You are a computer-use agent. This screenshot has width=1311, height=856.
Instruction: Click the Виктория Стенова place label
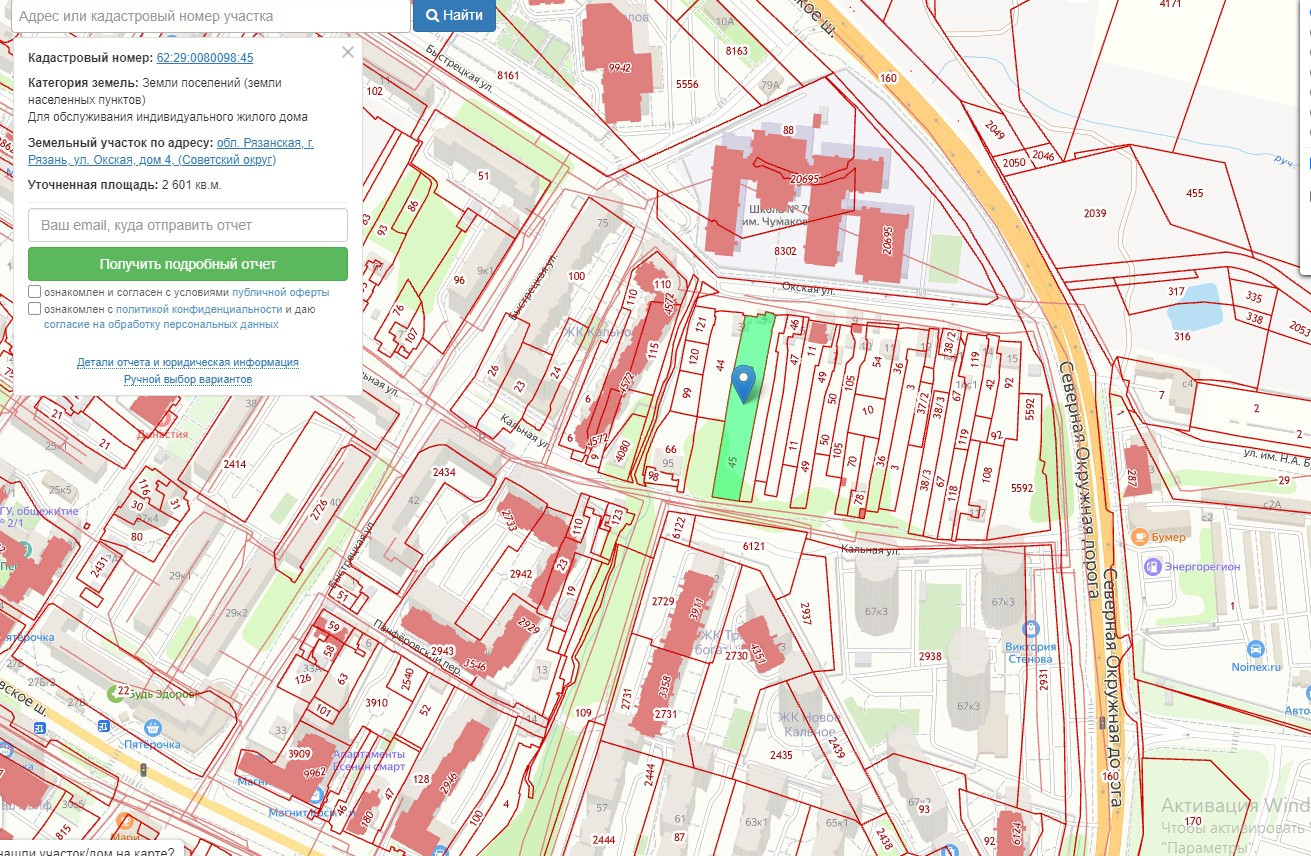tap(1030, 652)
